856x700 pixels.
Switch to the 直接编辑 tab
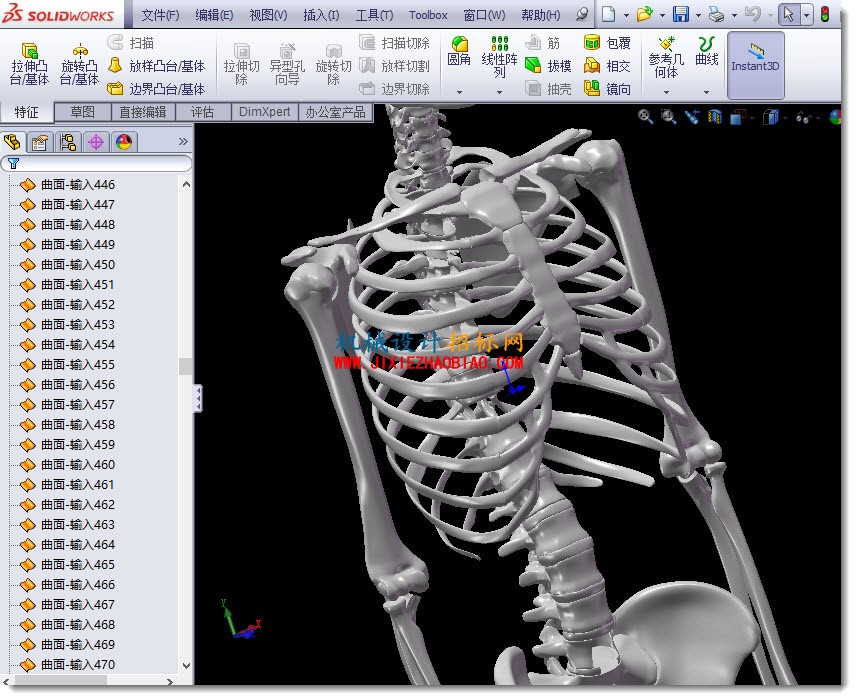142,112
